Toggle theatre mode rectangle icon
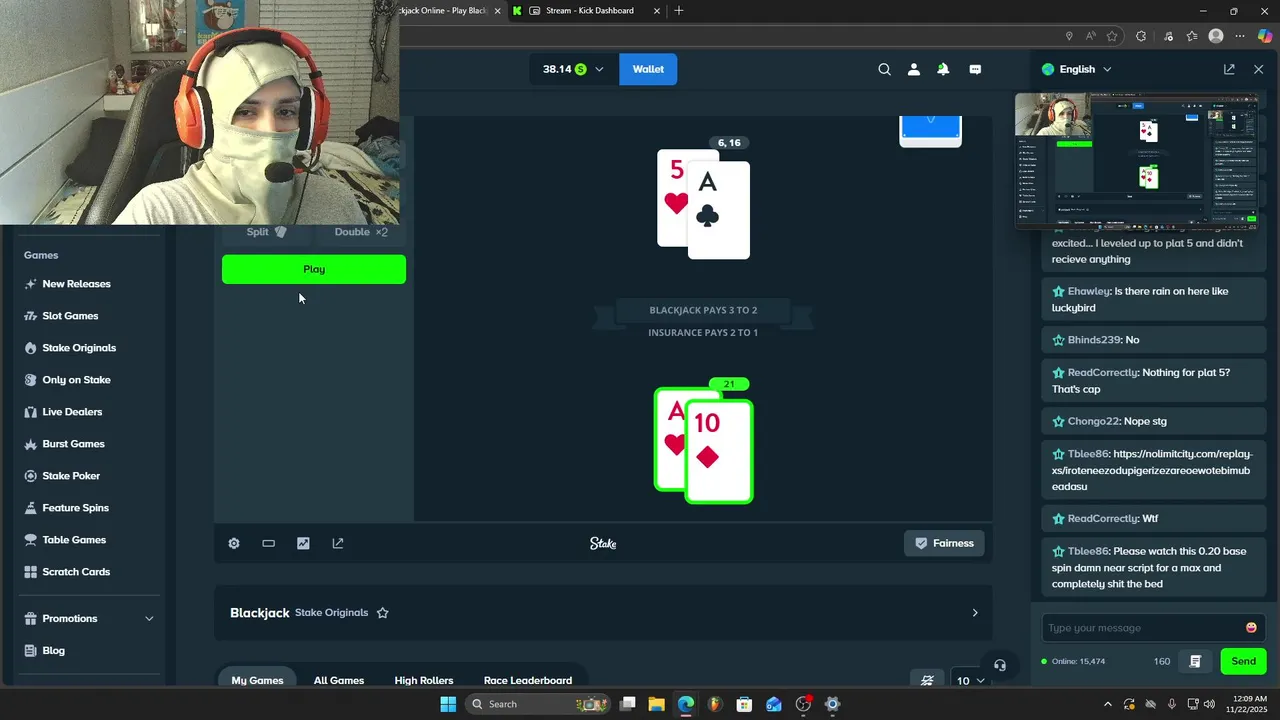 coord(268,543)
